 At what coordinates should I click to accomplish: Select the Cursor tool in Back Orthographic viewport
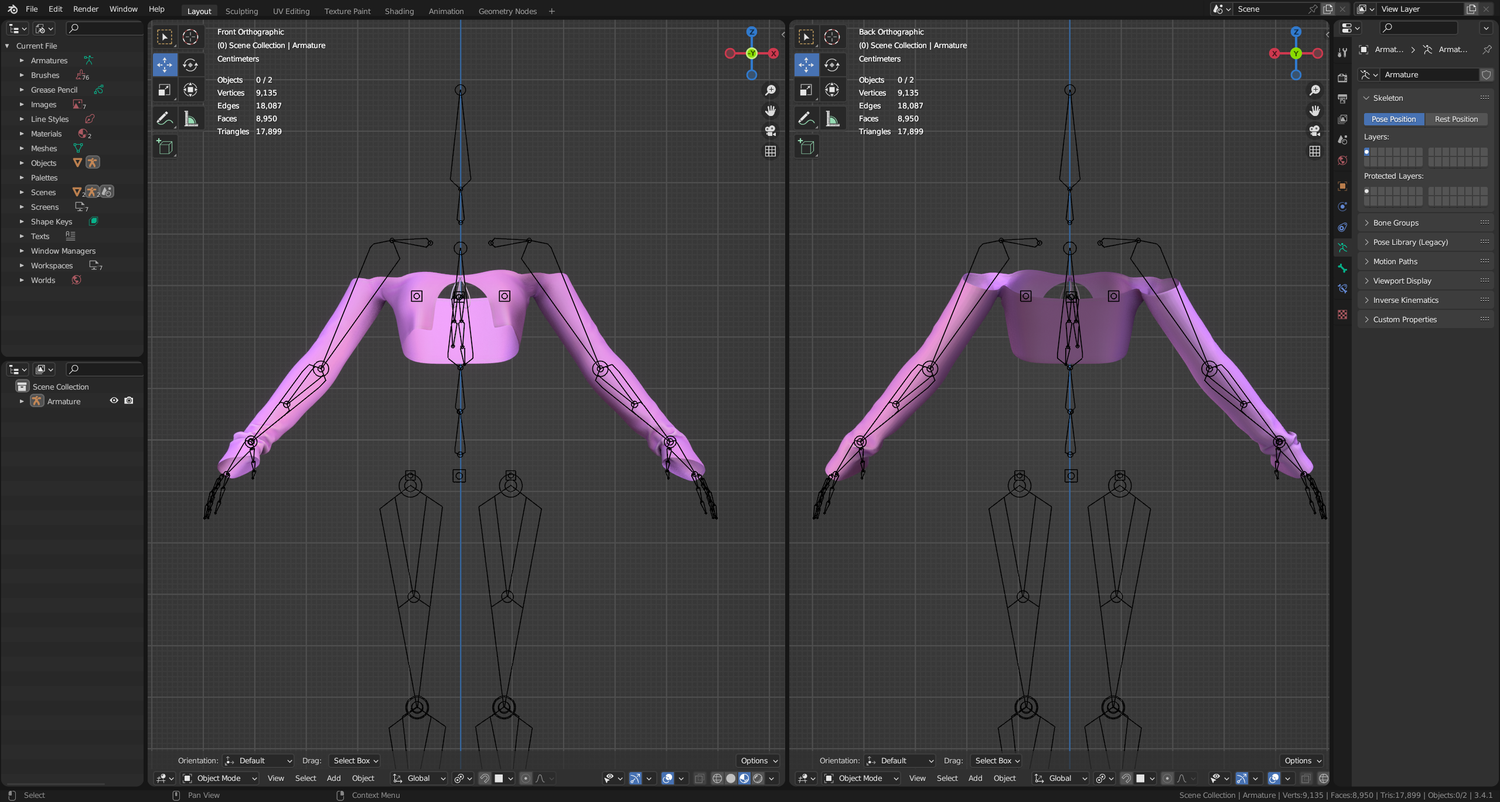(832, 38)
